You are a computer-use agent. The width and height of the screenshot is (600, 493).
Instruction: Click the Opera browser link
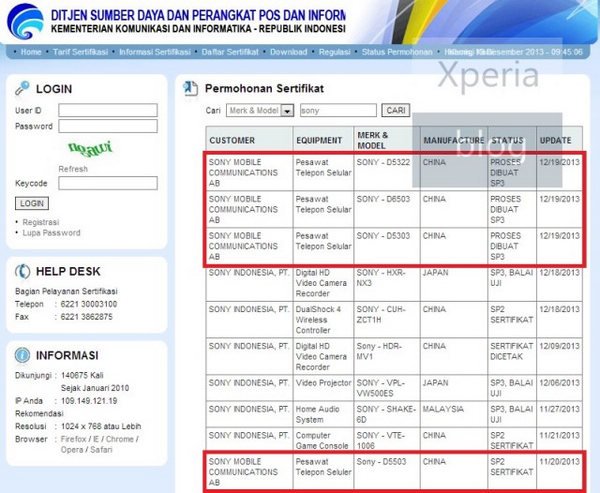[72, 450]
